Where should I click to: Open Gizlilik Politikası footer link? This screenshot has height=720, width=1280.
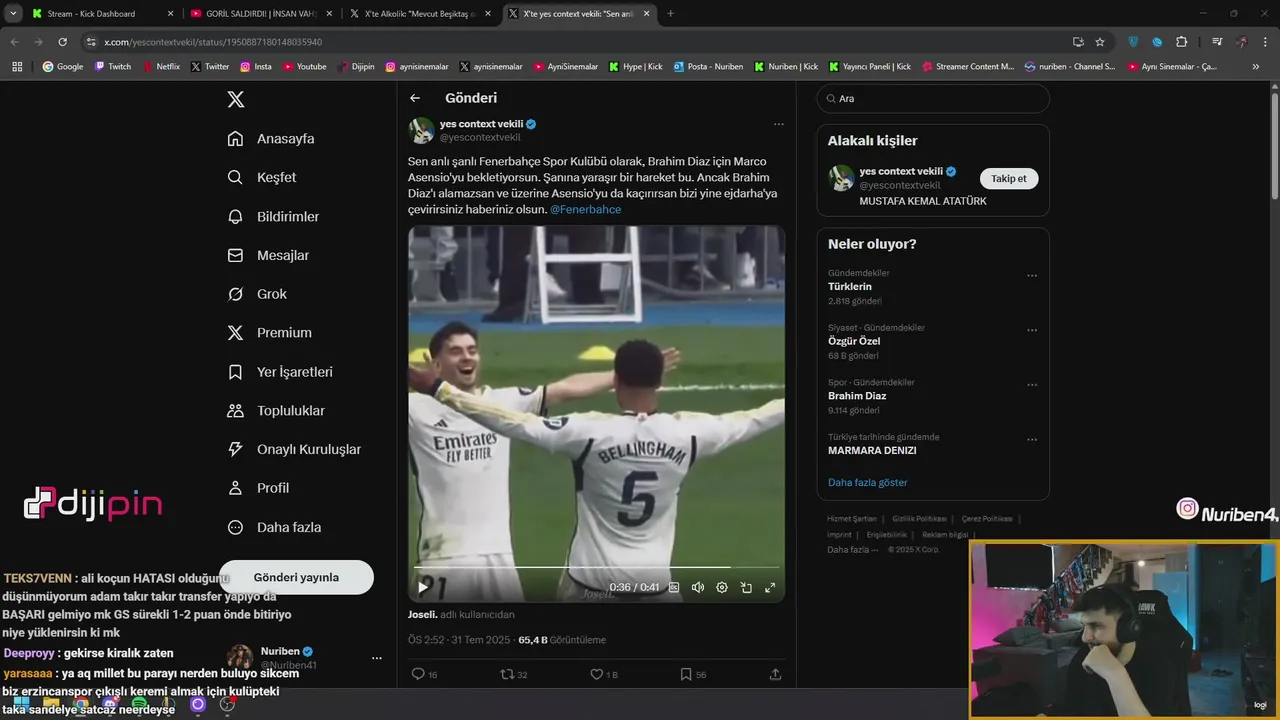point(919,519)
